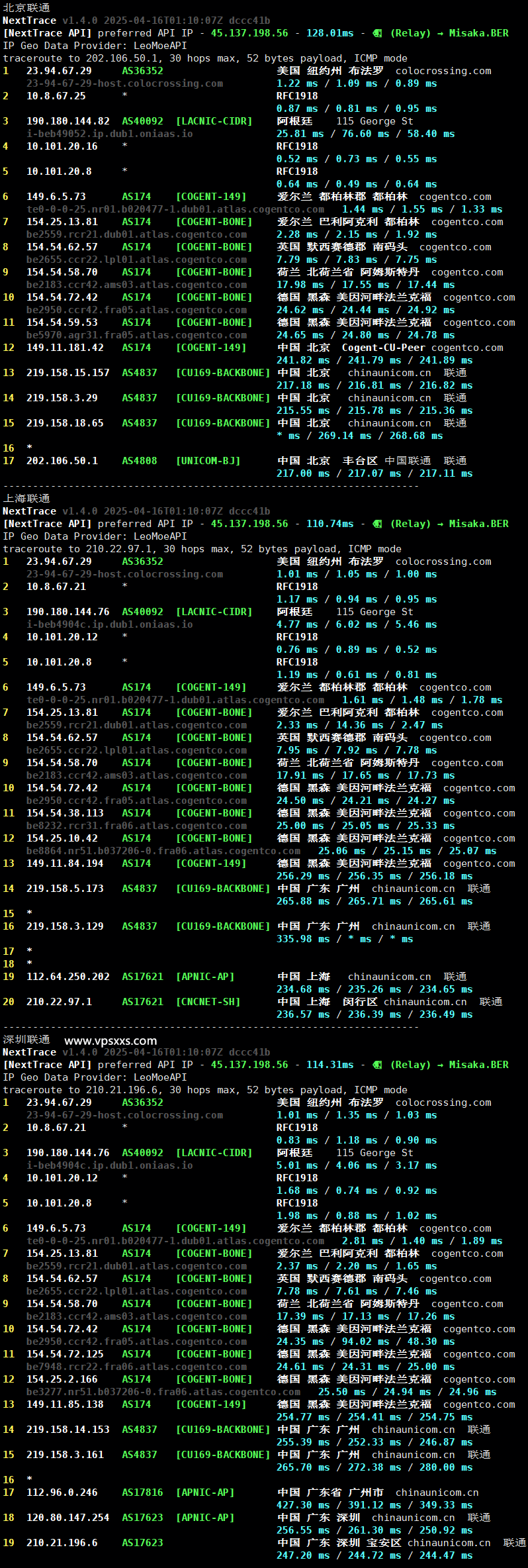Click hop IP 219.158.3.129
528x1568 pixels.
65,926
